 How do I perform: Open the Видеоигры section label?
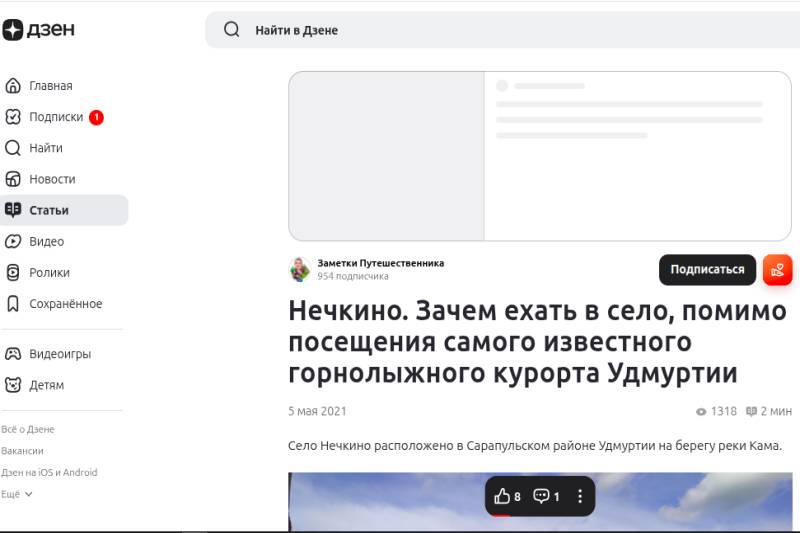(60, 353)
